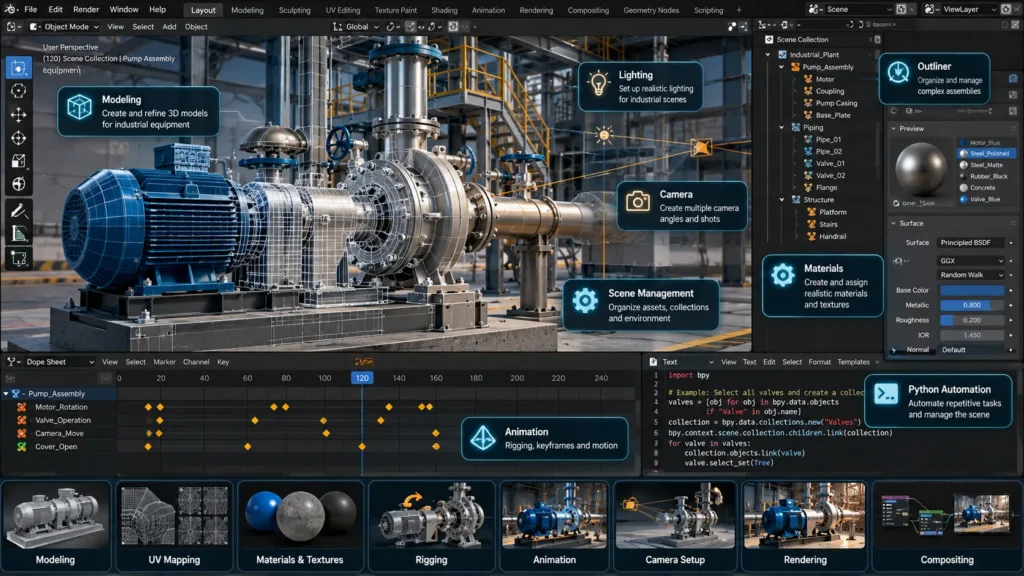The height and width of the screenshot is (576, 1024).
Task: Toggle the animate dot beside Metallic
Action: click(1011, 305)
